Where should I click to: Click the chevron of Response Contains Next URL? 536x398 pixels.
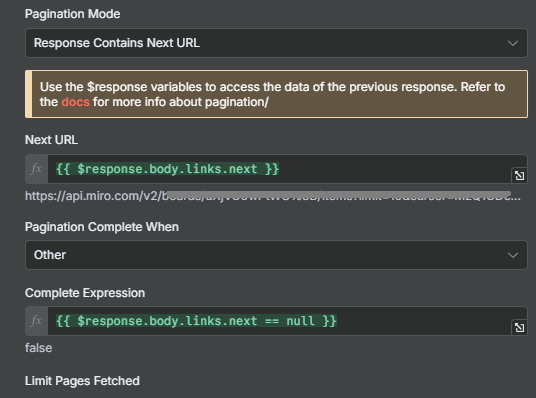coord(513,43)
